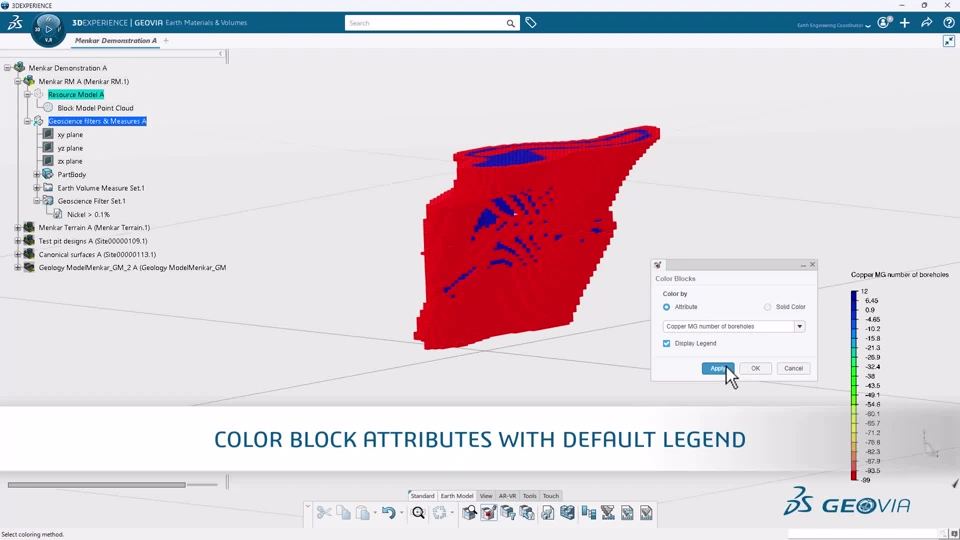Collapse the Menkar Demonstration A root node
Viewport: 960px width, 540px height.
[7, 68]
